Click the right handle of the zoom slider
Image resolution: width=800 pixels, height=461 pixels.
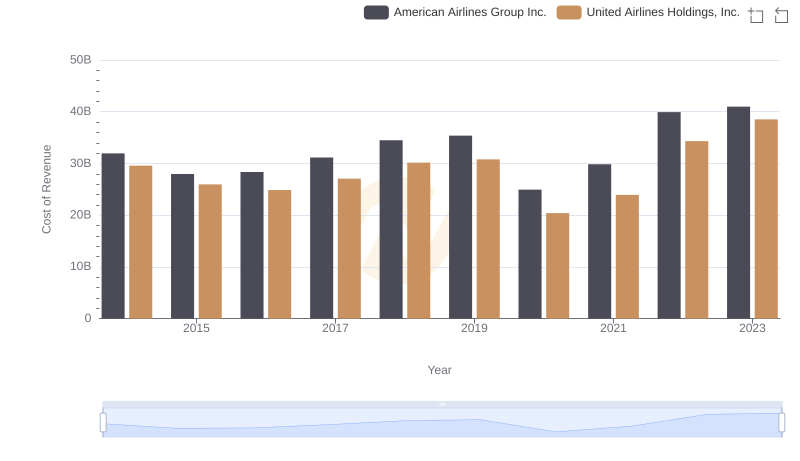tap(781, 422)
